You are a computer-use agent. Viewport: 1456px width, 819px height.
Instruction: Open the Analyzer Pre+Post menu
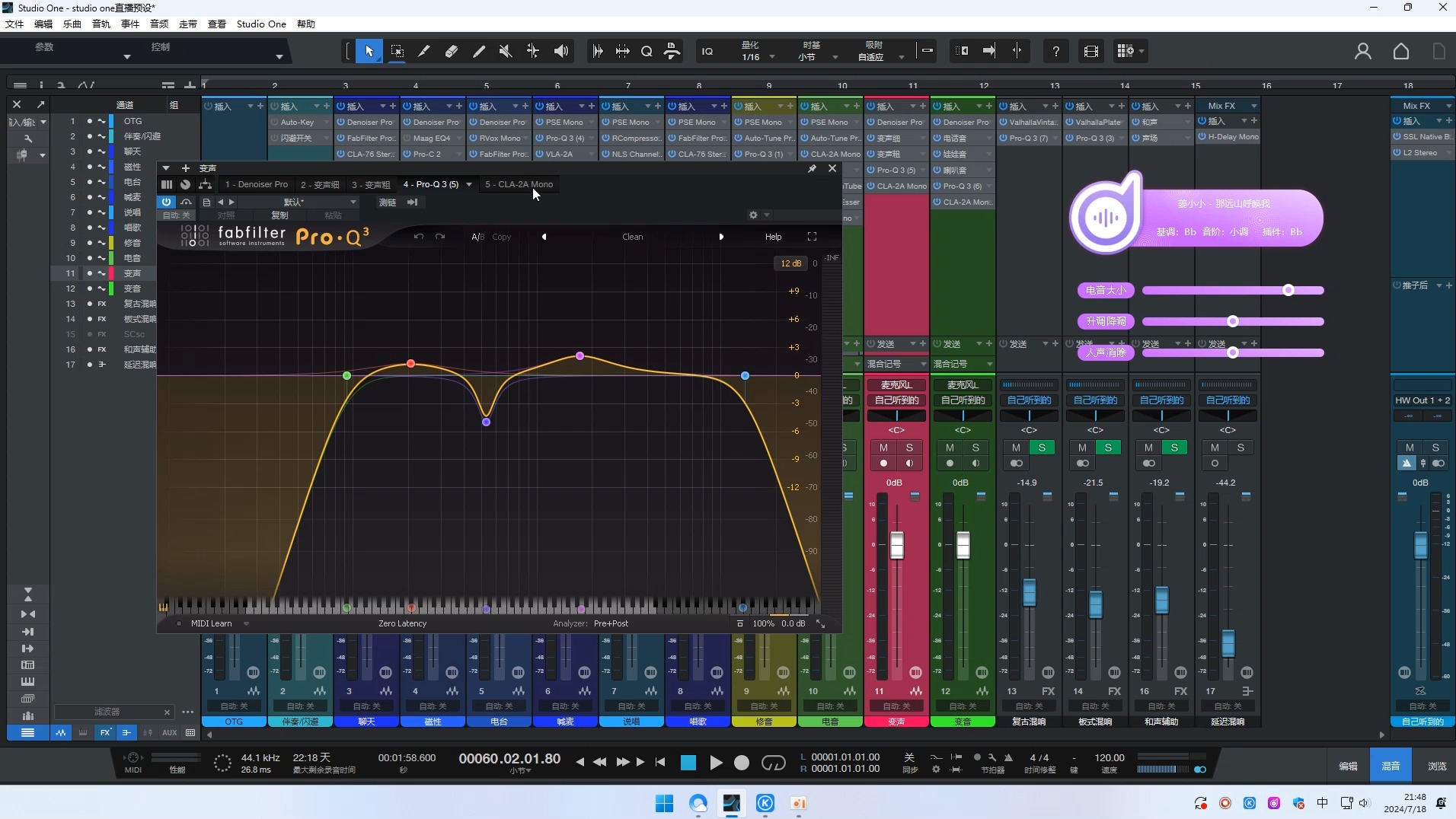tap(611, 623)
